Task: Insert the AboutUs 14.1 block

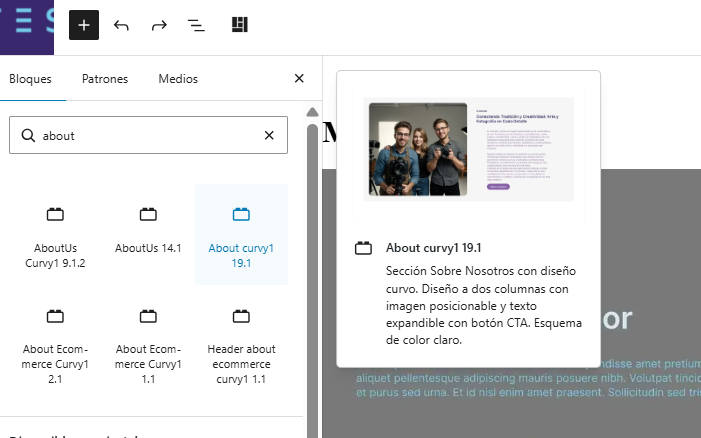Action: 148,230
